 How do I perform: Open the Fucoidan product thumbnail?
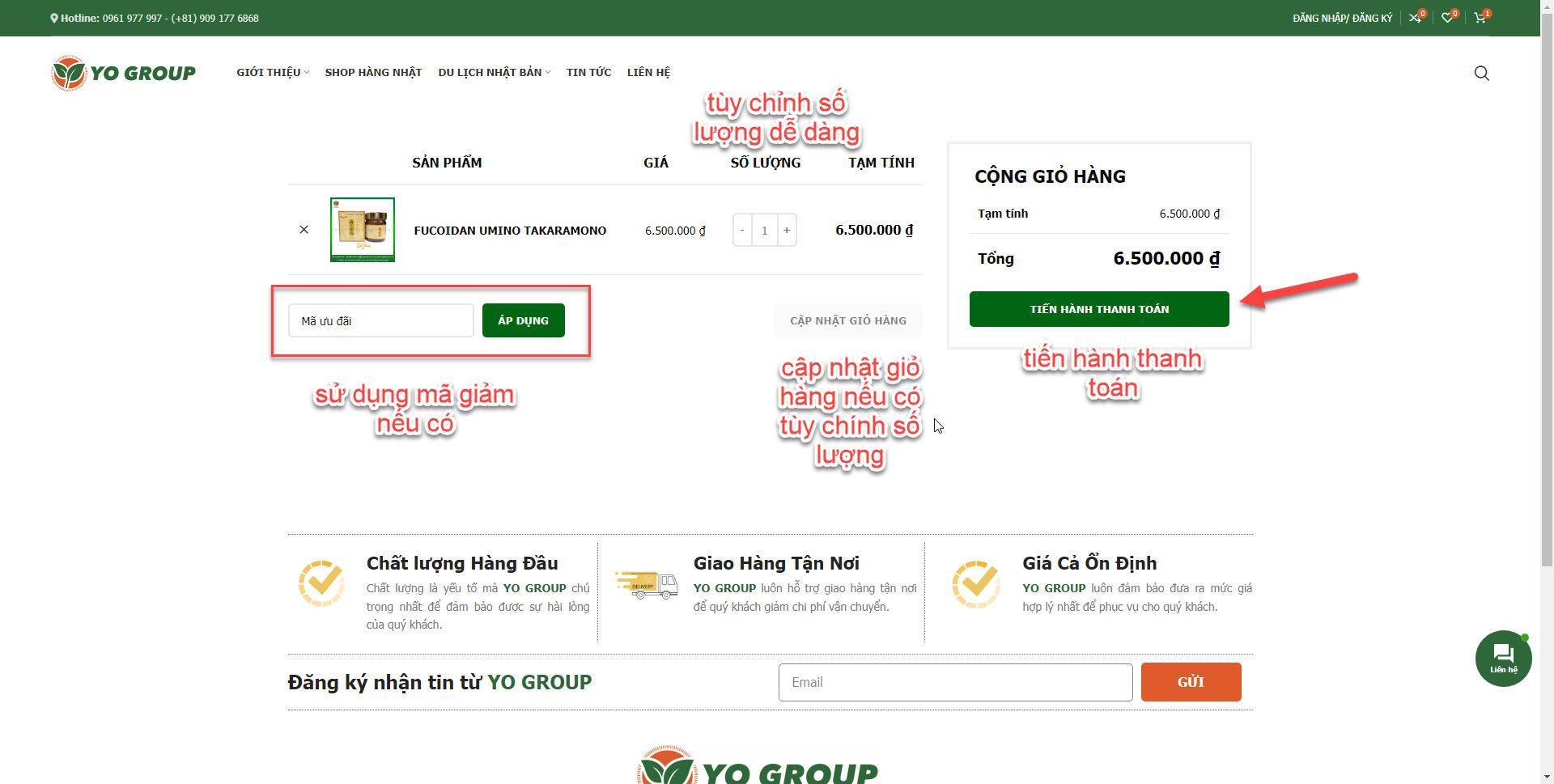click(363, 230)
